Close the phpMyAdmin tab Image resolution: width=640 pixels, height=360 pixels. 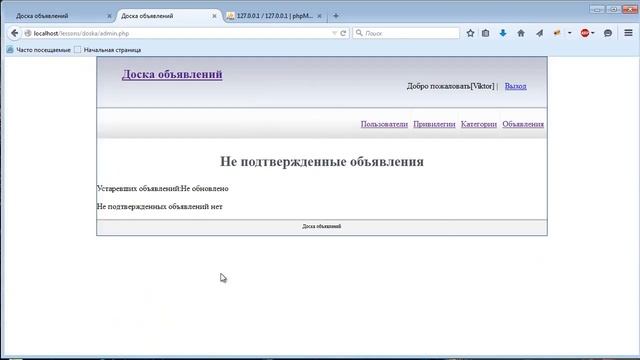319,16
